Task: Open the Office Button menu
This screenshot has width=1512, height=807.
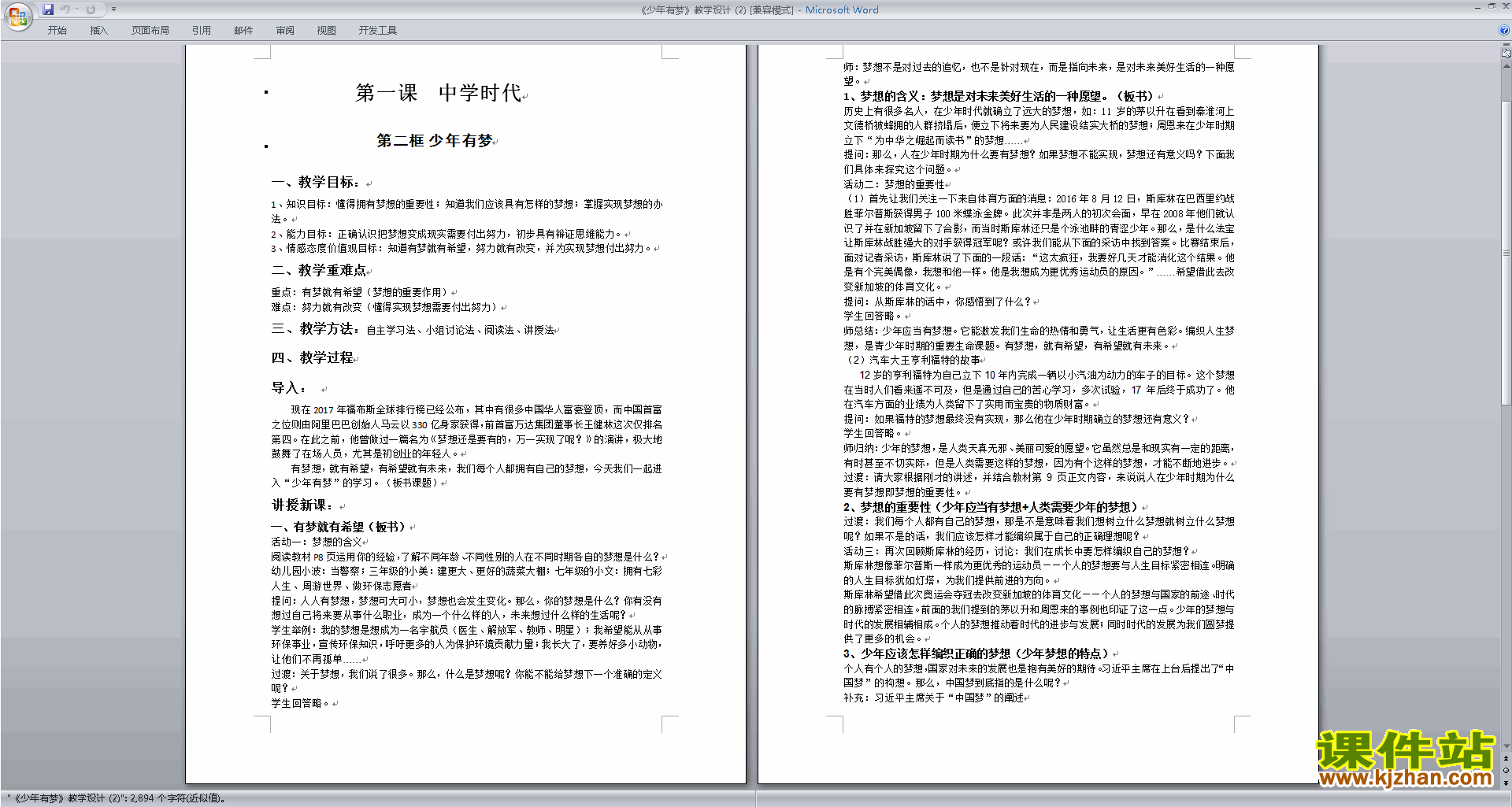Action: (17, 17)
